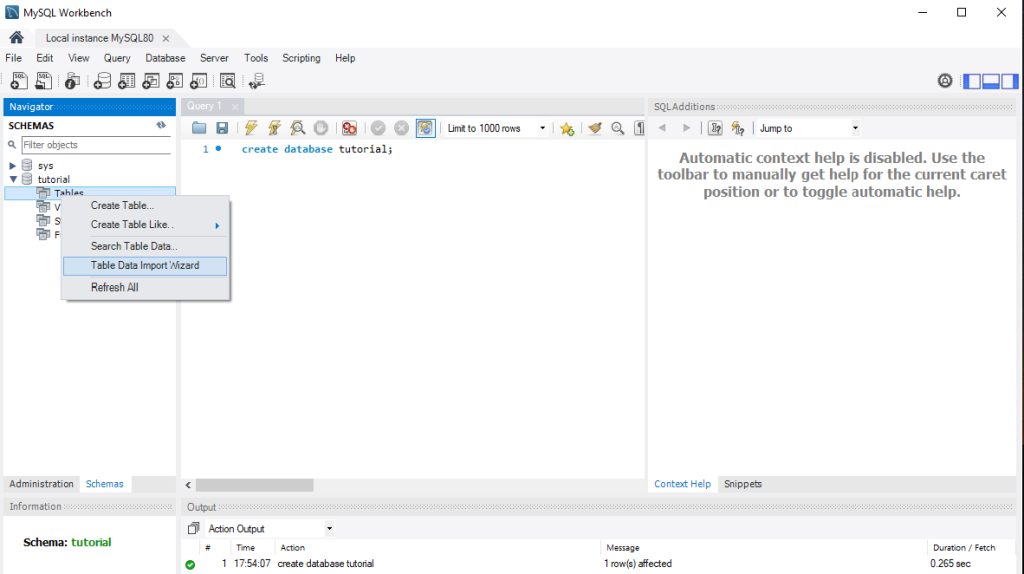Switch to the Snippets tab
Viewport: 1024px width, 574px height.
[743, 484]
